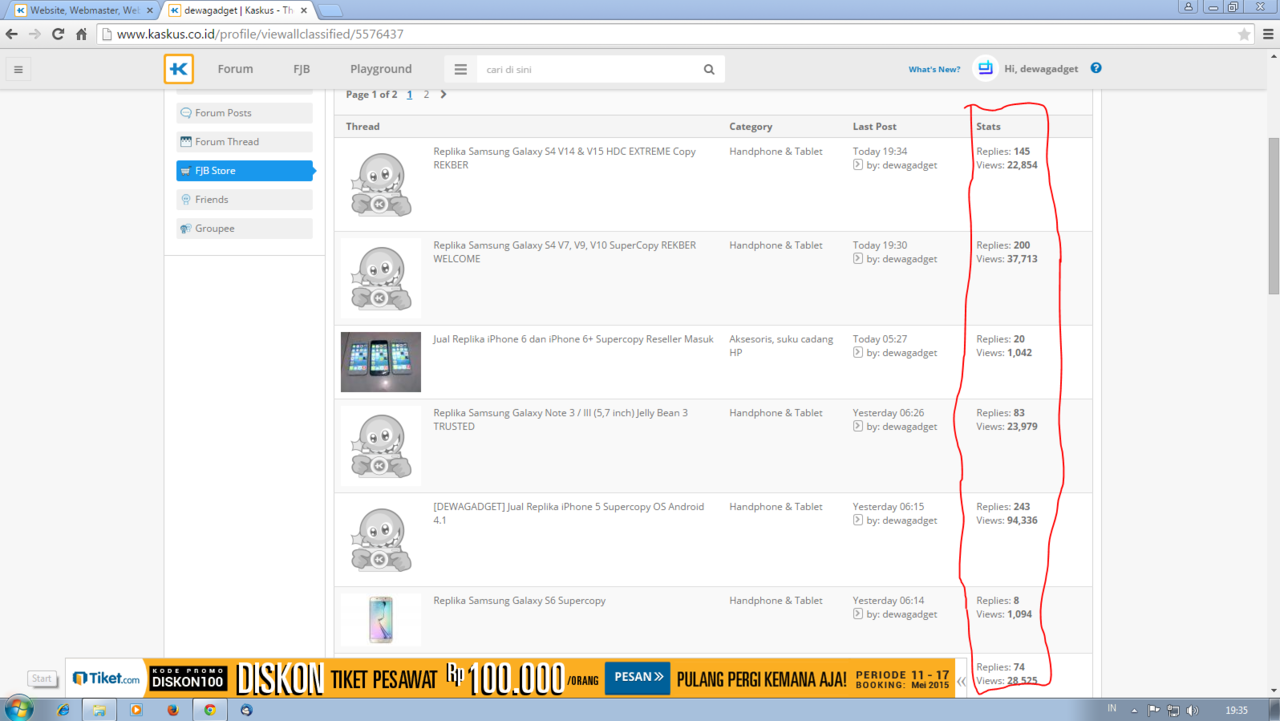This screenshot has height=721, width=1280.
Task: Open FJB menu in navbar
Action: coord(301,69)
